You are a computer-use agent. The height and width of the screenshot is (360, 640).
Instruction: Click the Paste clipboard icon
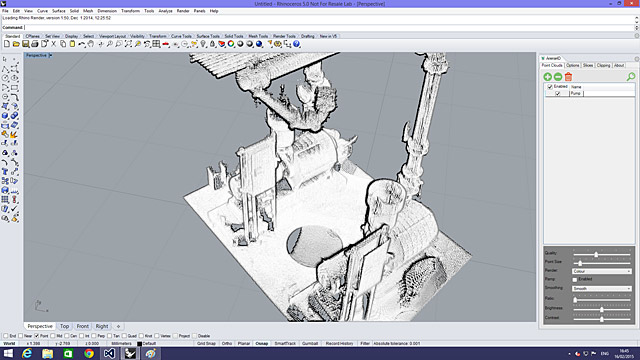(72, 44)
